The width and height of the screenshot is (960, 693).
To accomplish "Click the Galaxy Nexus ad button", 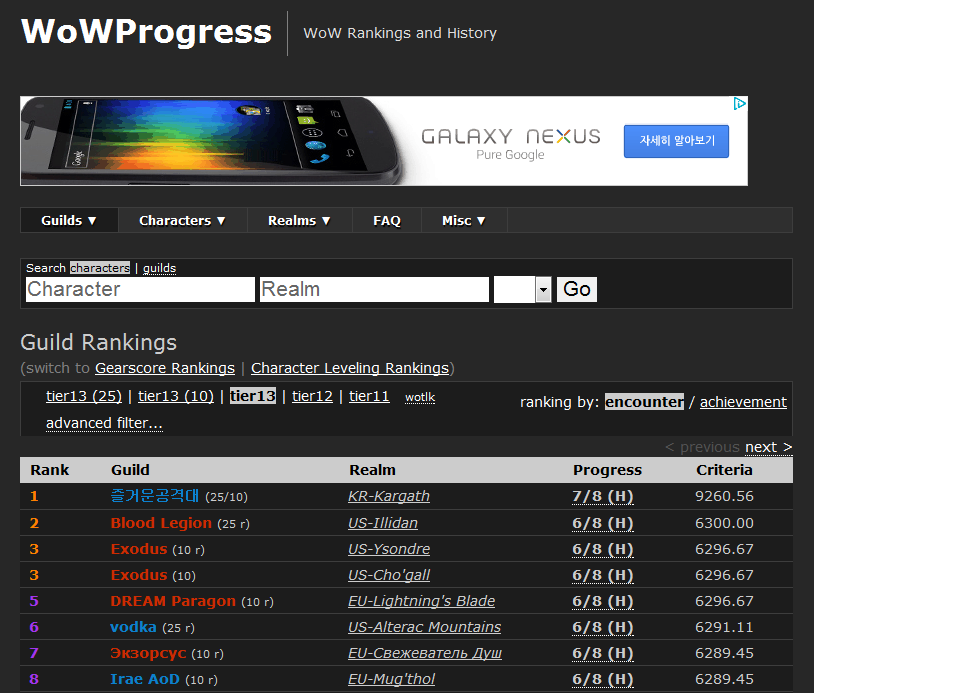I will [676, 141].
